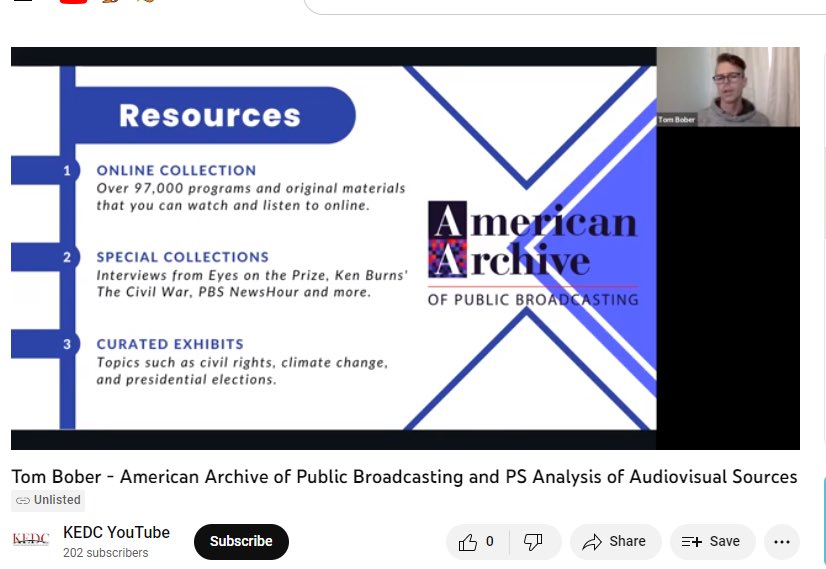This screenshot has width=826, height=569.
Task: Subscribe to KEDC YouTube channel
Action: 241,542
